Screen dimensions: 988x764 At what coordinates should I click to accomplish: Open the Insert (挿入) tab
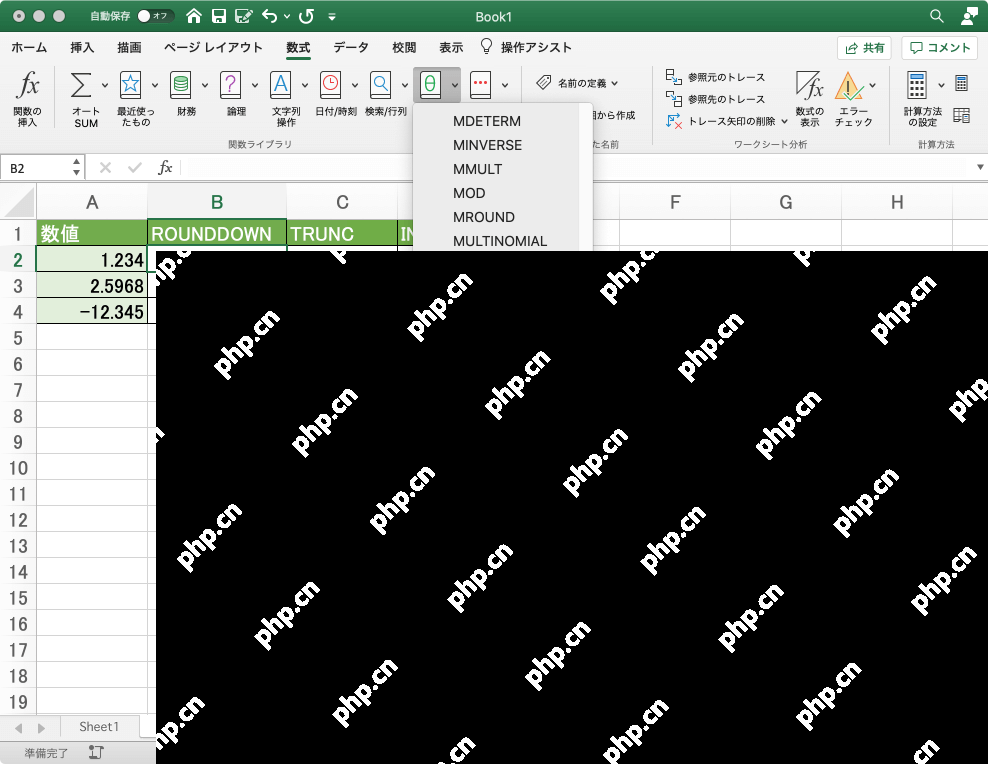coord(82,47)
